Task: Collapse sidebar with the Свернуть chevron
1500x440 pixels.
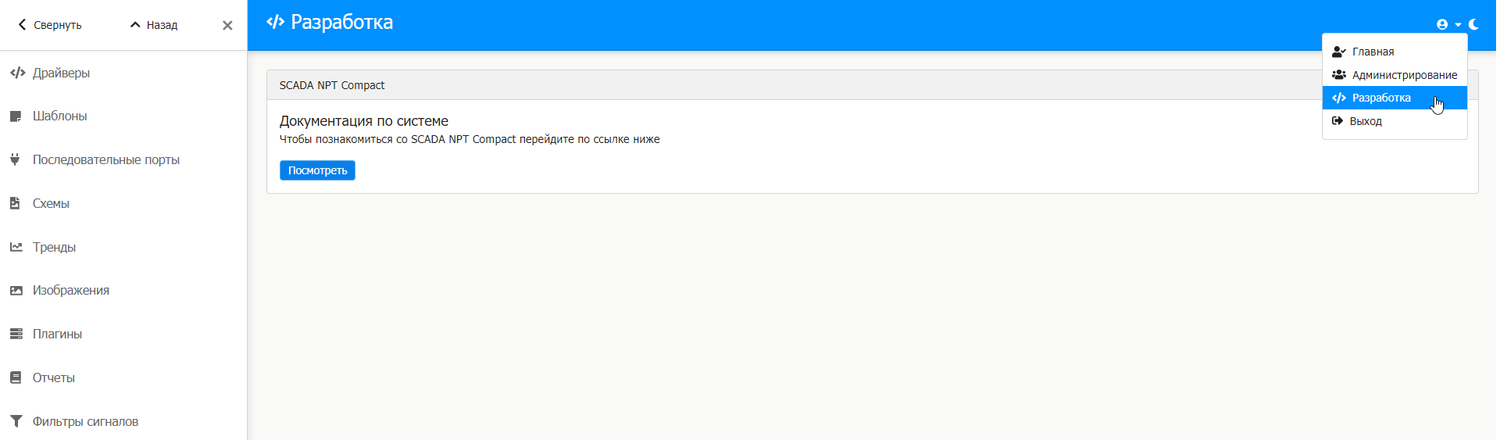Action: [22, 25]
